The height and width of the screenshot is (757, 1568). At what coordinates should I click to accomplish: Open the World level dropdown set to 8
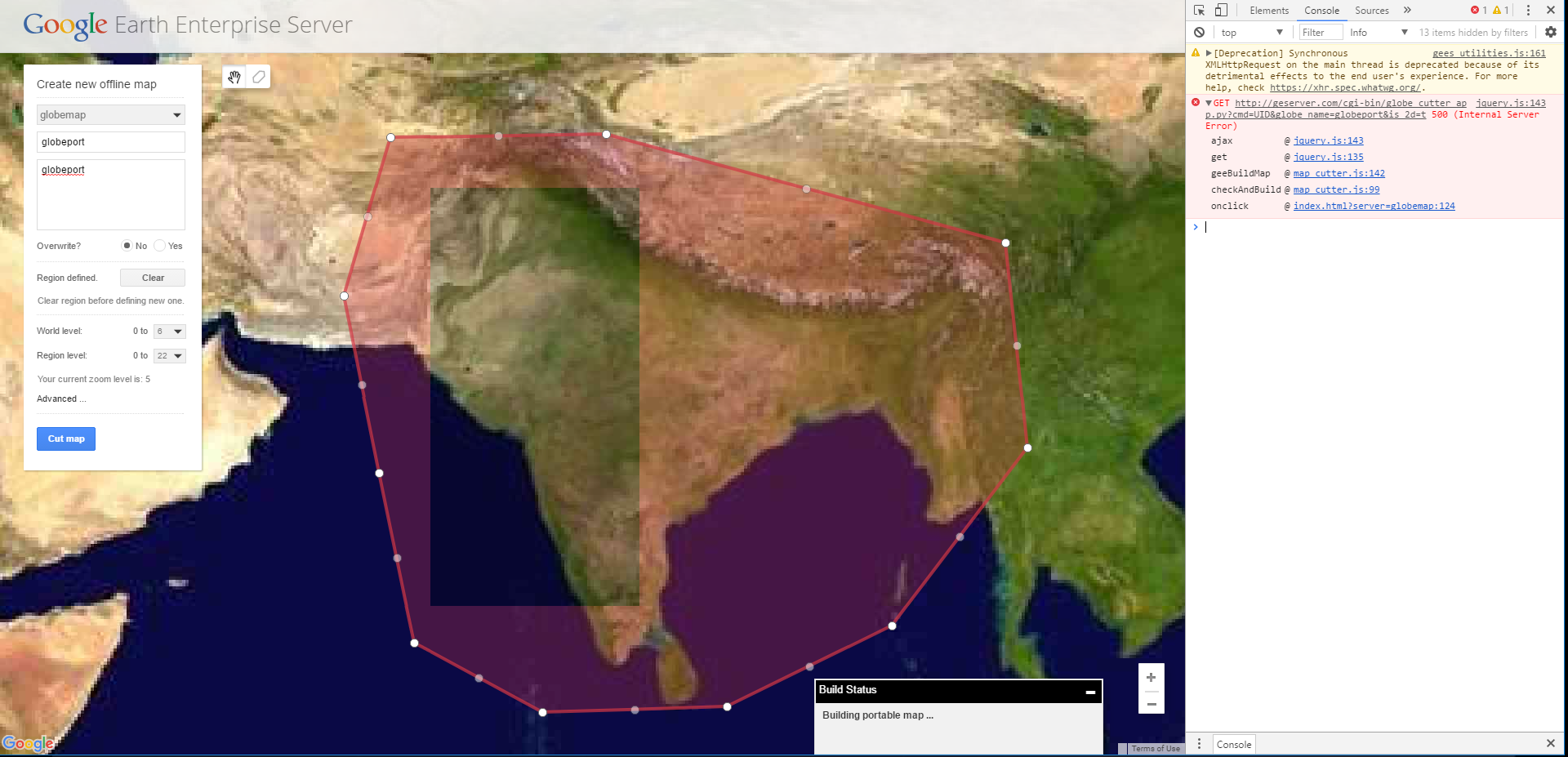coord(170,331)
